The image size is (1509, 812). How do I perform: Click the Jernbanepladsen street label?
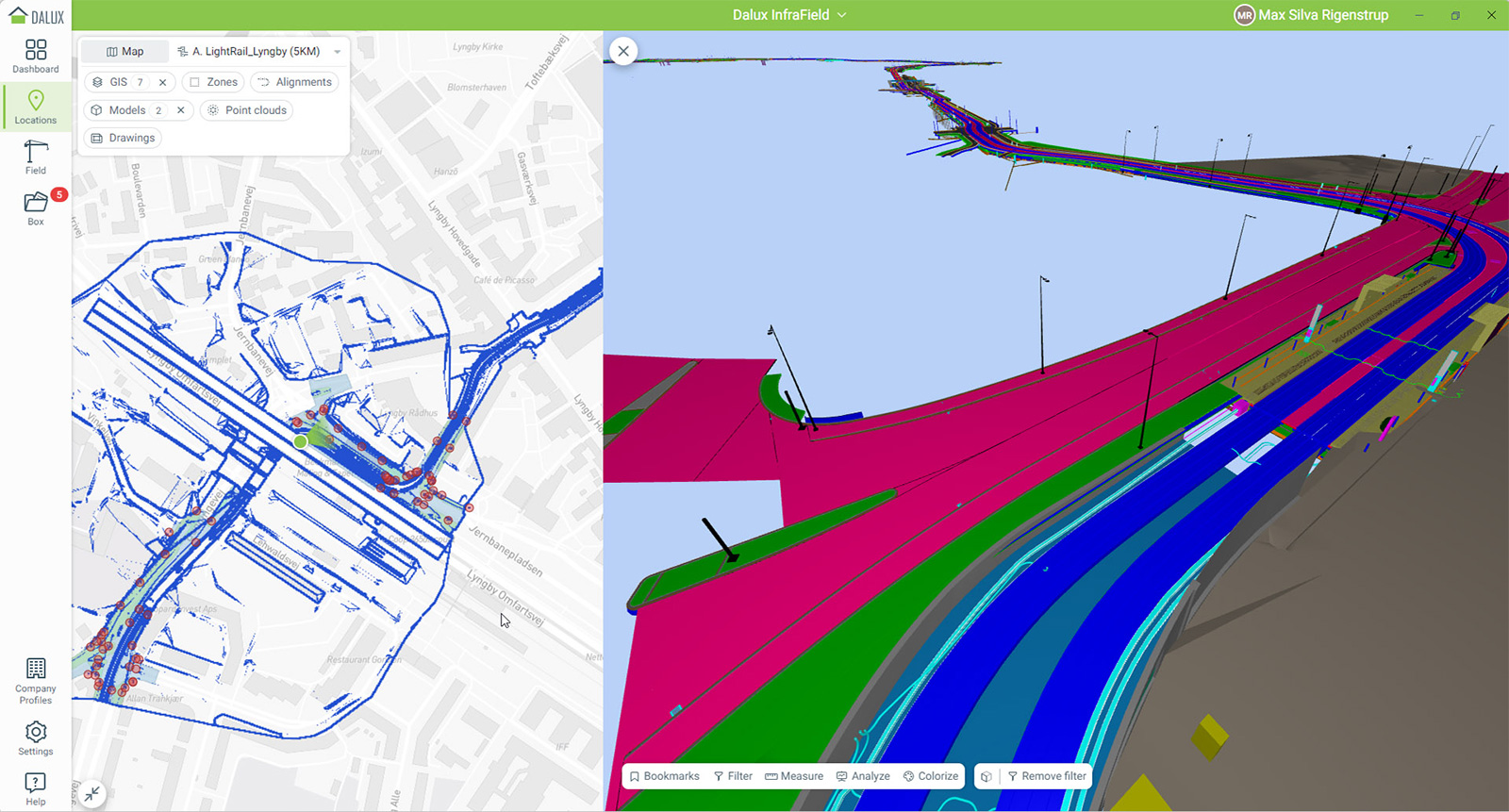(x=506, y=552)
